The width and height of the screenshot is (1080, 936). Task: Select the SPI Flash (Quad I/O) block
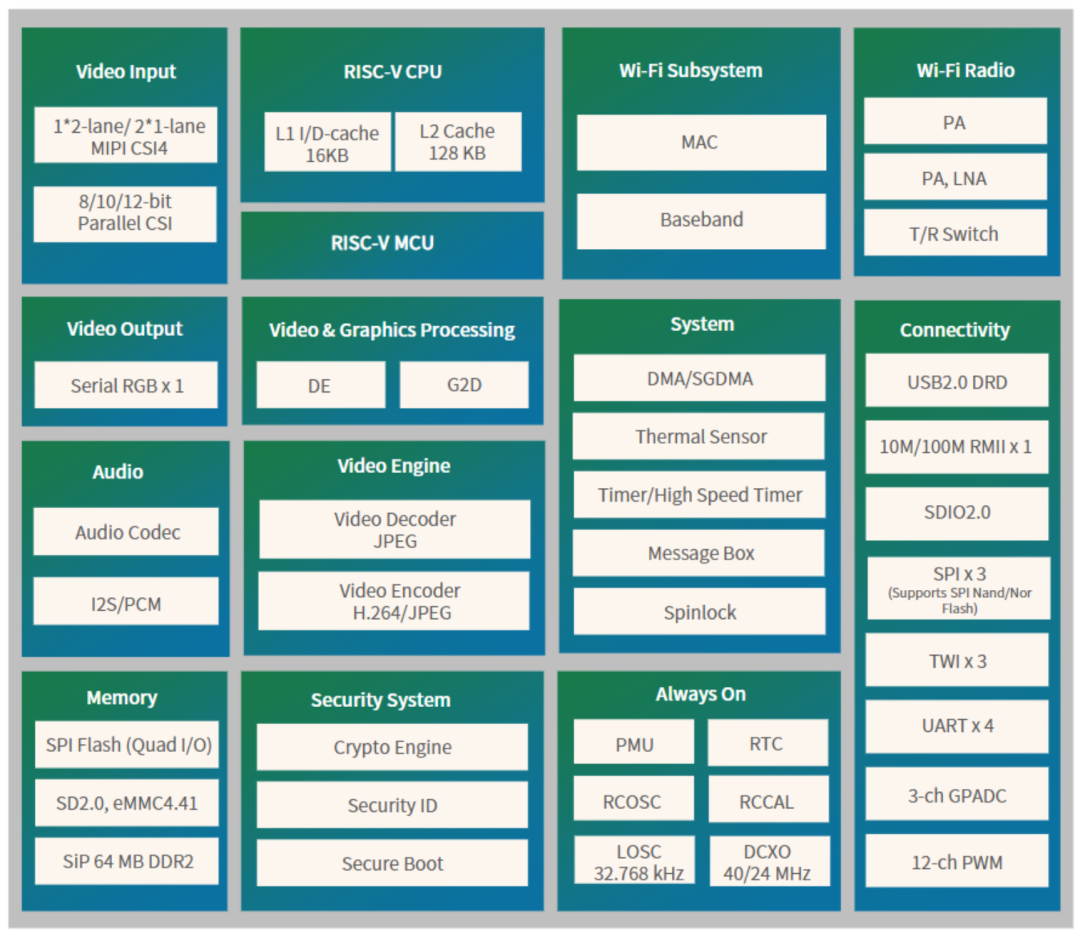(126, 745)
